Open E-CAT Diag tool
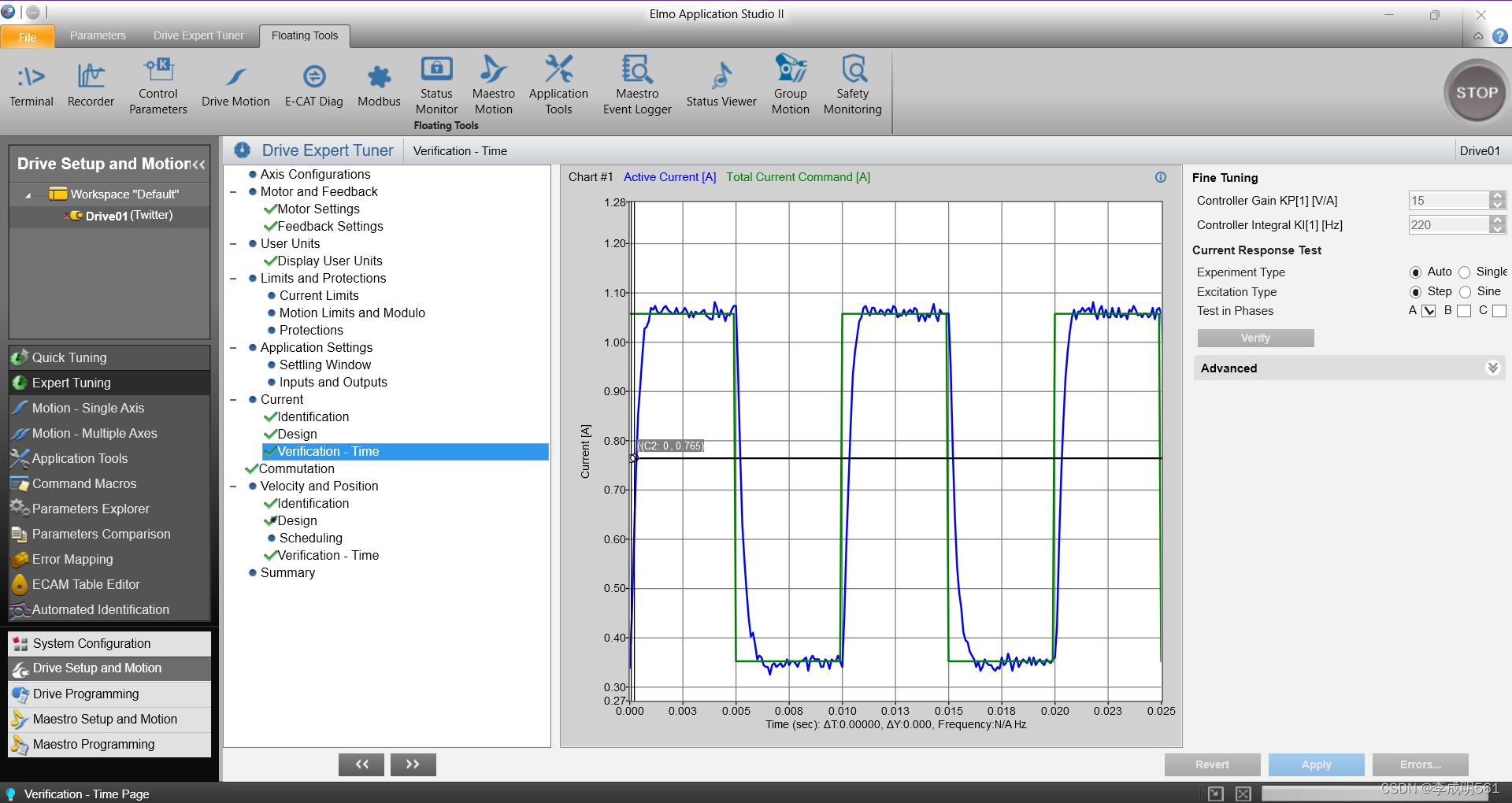This screenshot has width=1512, height=803. [314, 85]
